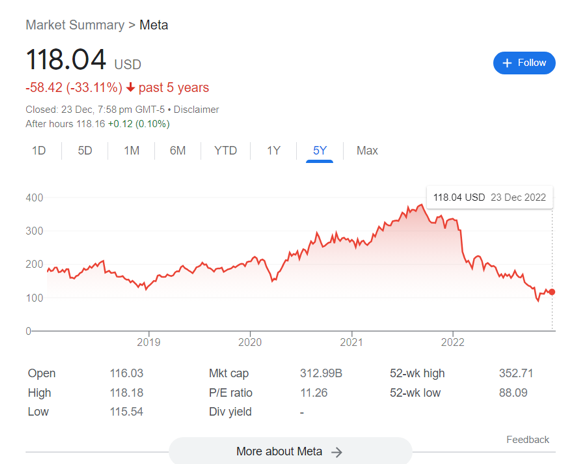Select the 5Y time range tab
Image resolution: width=578 pixels, height=464 pixels.
click(x=320, y=151)
